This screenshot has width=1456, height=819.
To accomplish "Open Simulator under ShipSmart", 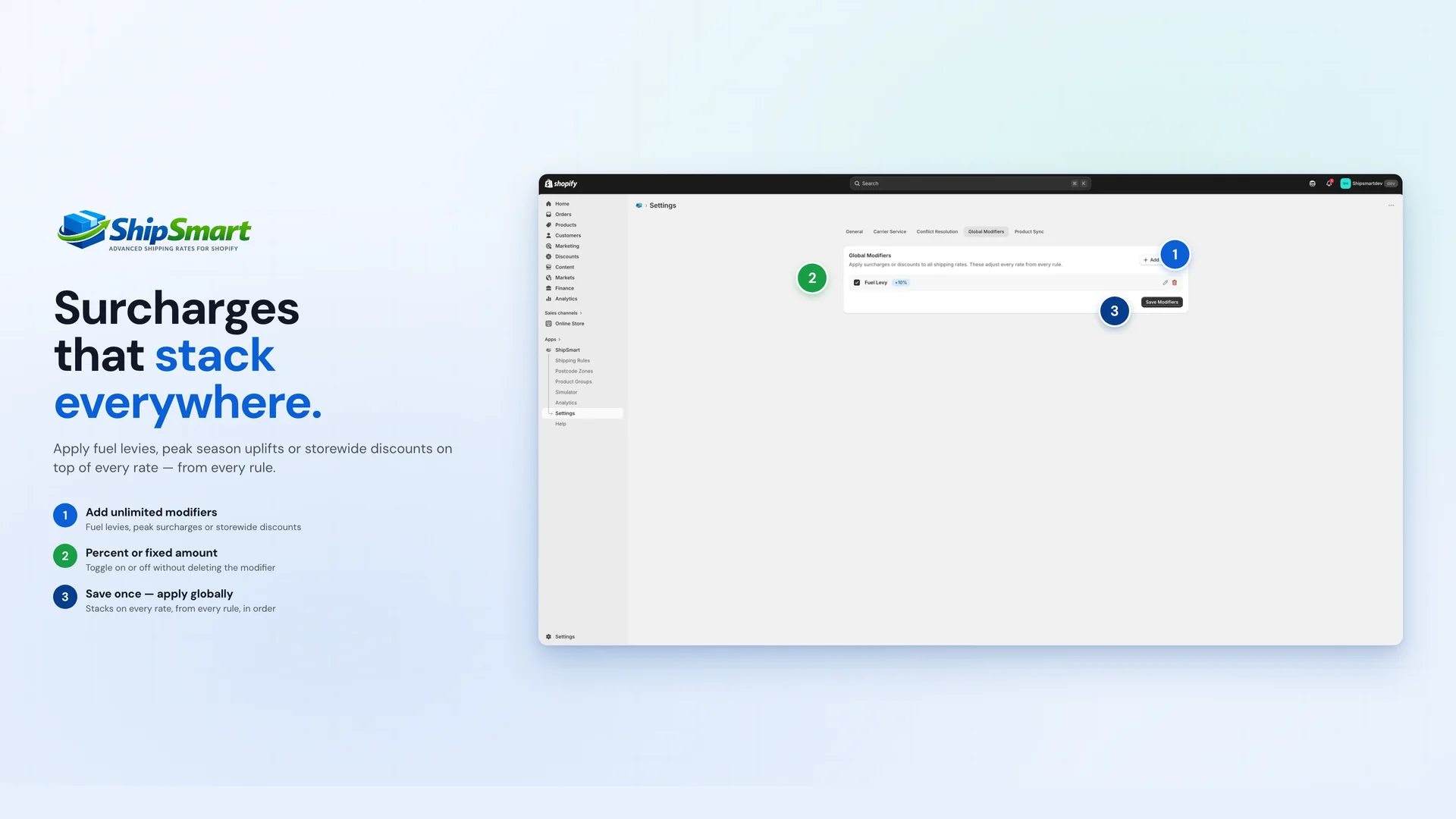I will click(x=566, y=393).
